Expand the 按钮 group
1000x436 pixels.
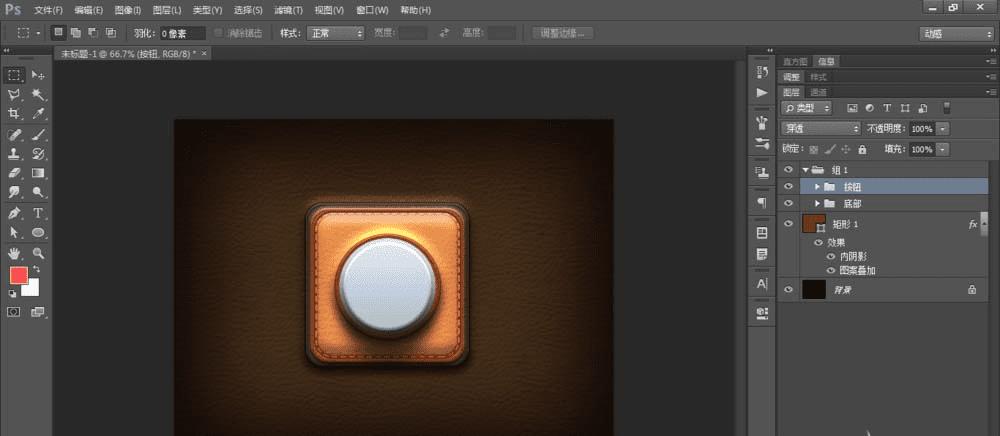(817, 187)
